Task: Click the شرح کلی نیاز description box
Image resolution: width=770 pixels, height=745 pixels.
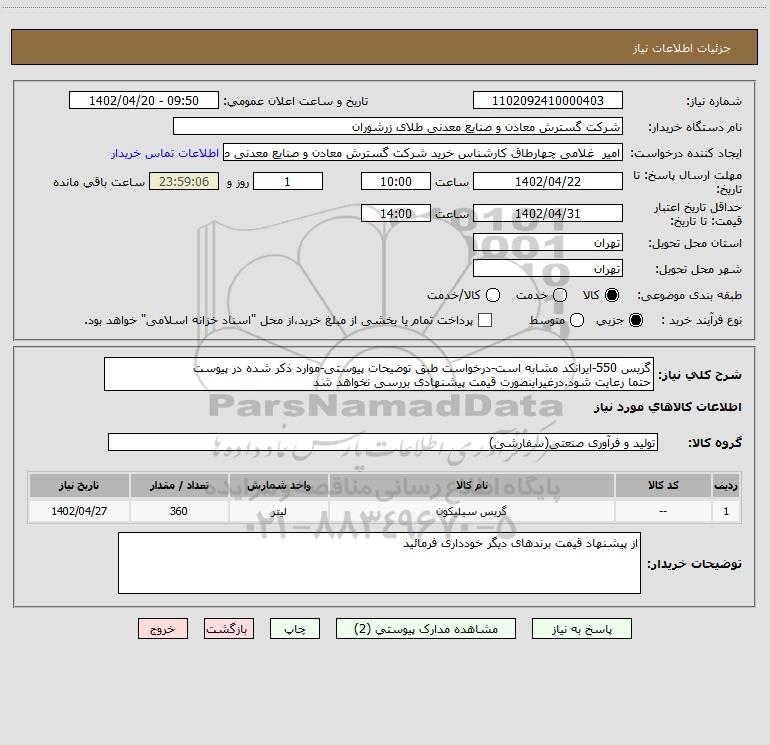Action: coord(379,374)
